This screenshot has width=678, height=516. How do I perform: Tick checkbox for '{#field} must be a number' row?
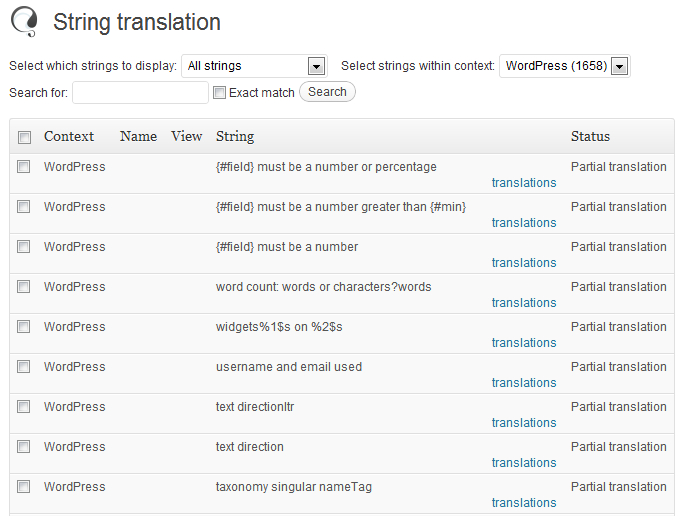tap(23, 247)
